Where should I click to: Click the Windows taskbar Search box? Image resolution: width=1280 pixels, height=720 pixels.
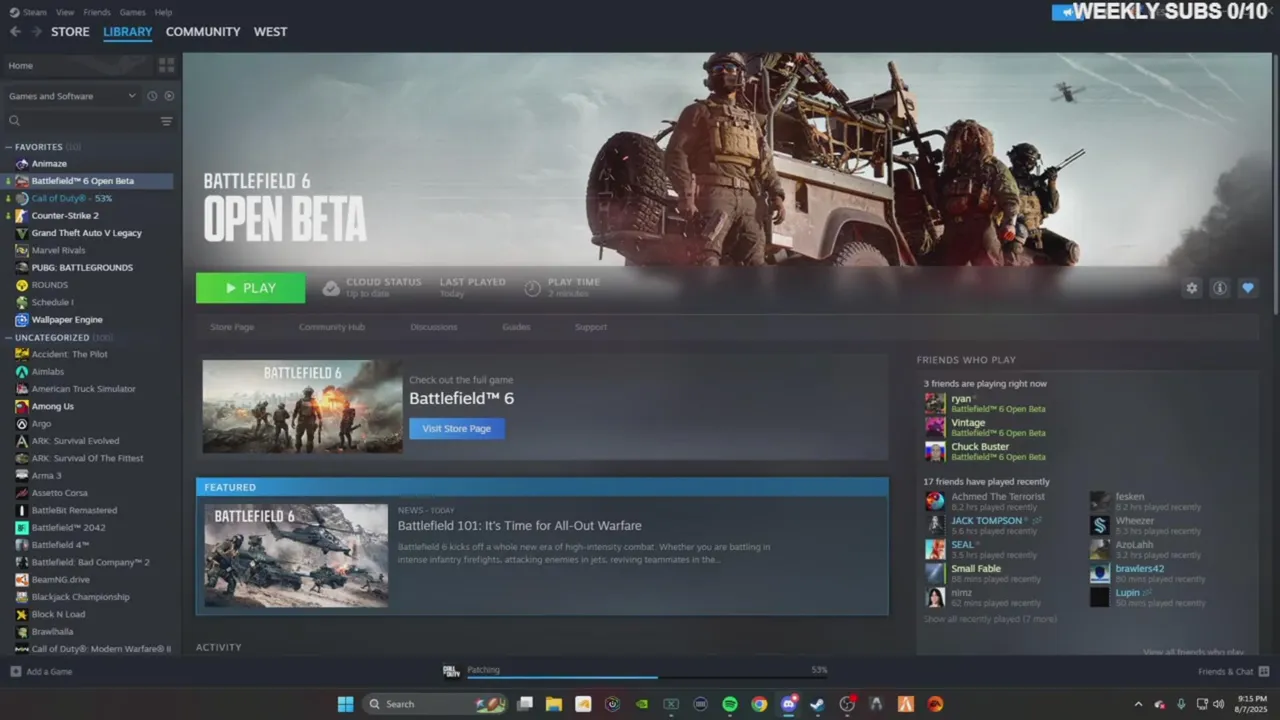click(436, 704)
